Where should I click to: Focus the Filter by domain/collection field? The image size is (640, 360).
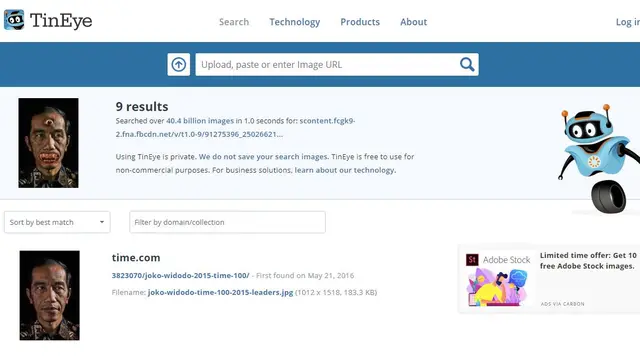pyautogui.click(x=227, y=222)
